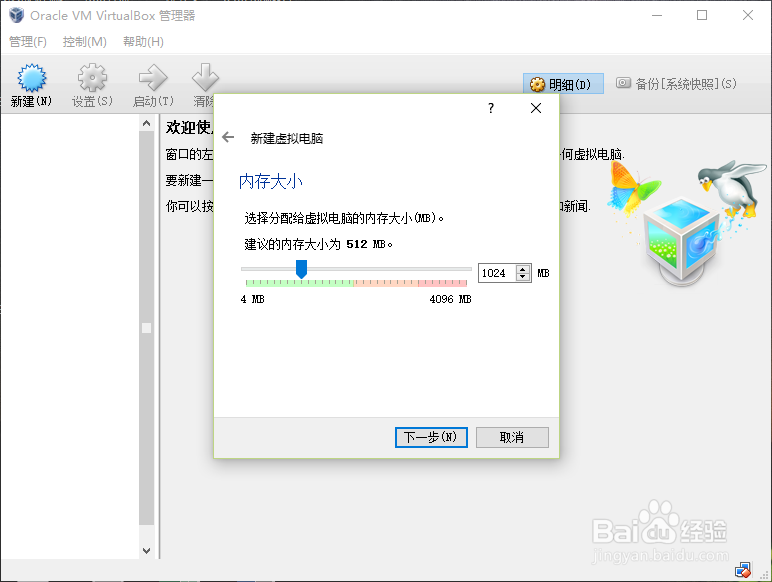Image resolution: width=772 pixels, height=582 pixels.
Task: Click the 新建虚拟电脑 wizard title
Action: (287, 138)
